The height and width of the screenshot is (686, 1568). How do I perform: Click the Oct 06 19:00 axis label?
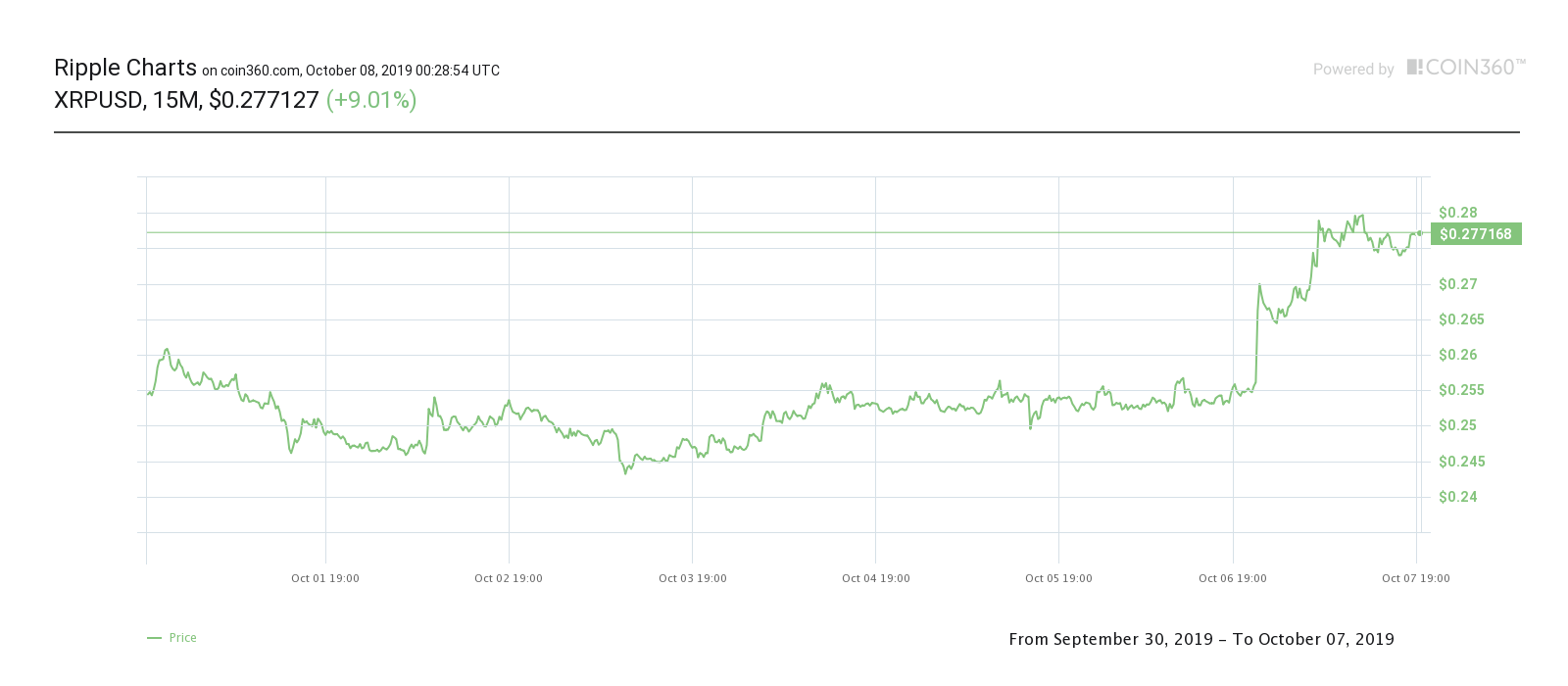point(1233,578)
